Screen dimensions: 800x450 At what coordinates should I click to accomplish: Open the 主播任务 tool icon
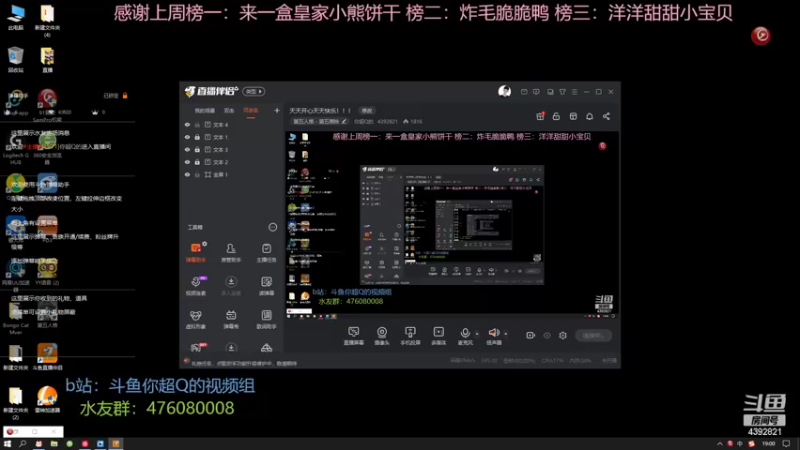tap(266, 252)
